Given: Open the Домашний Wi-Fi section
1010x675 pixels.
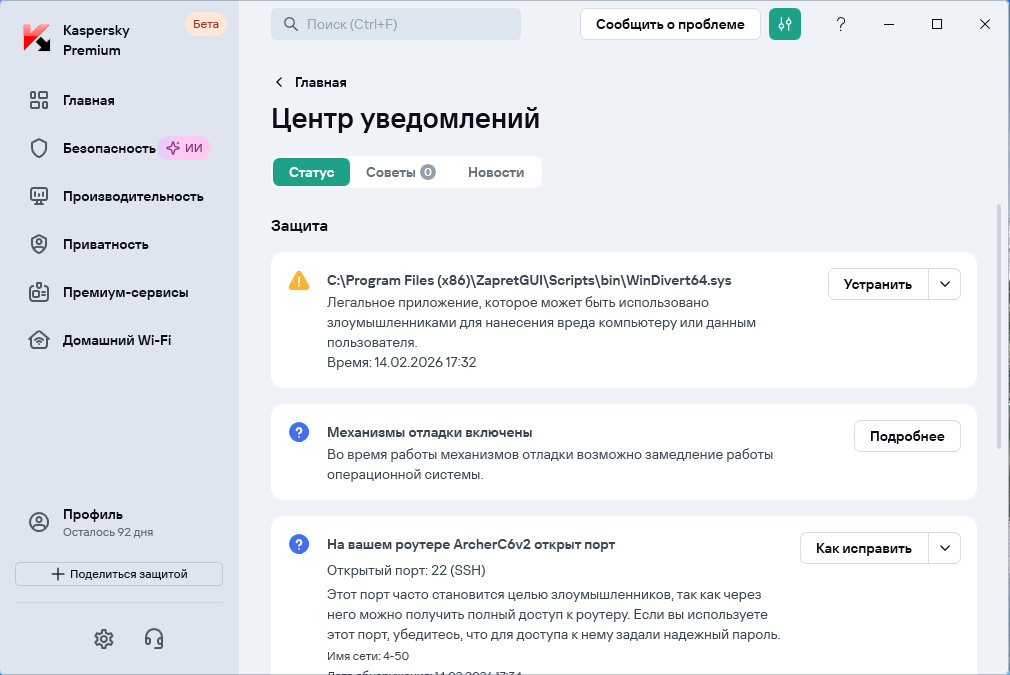Looking at the screenshot, I should (117, 339).
